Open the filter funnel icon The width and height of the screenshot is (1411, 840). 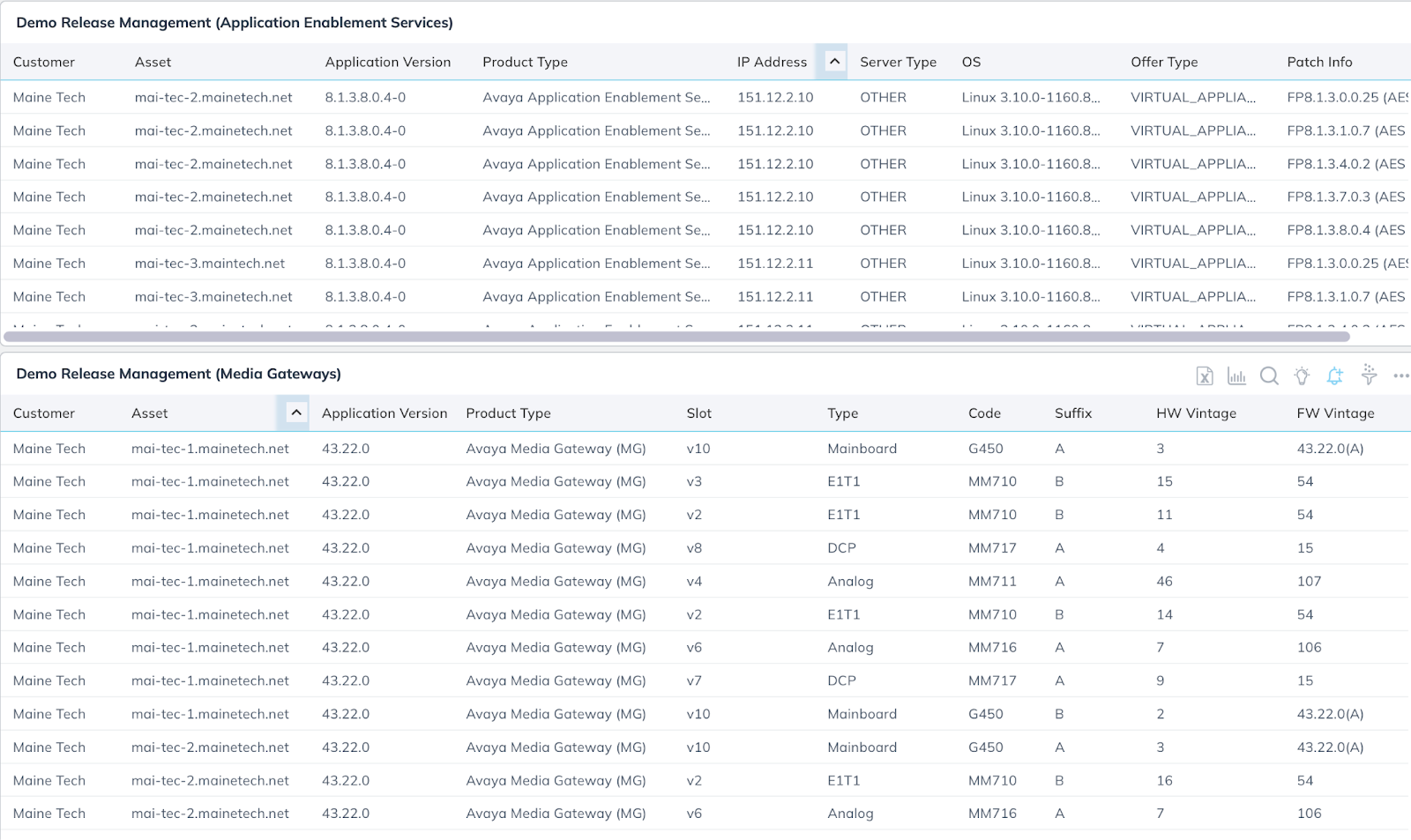(x=1368, y=375)
